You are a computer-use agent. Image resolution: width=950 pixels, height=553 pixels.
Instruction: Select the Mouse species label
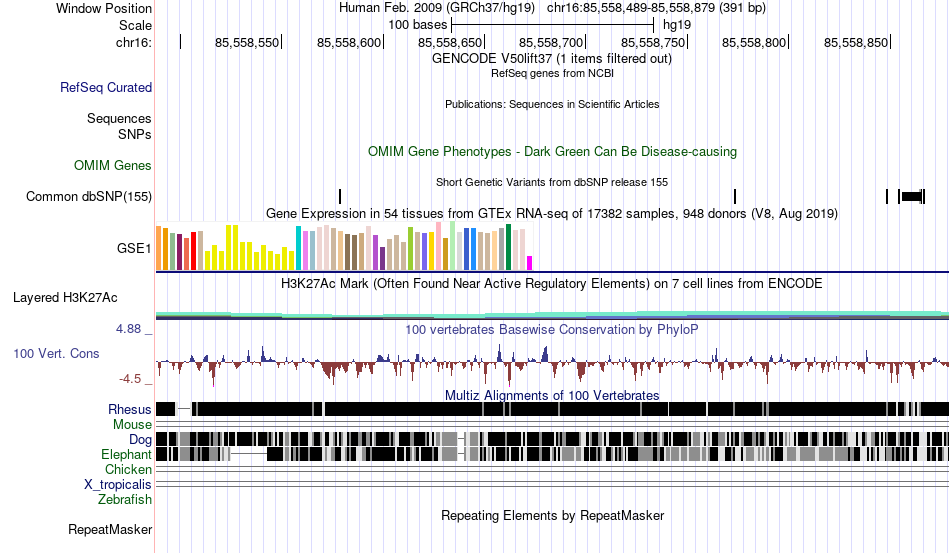132,425
